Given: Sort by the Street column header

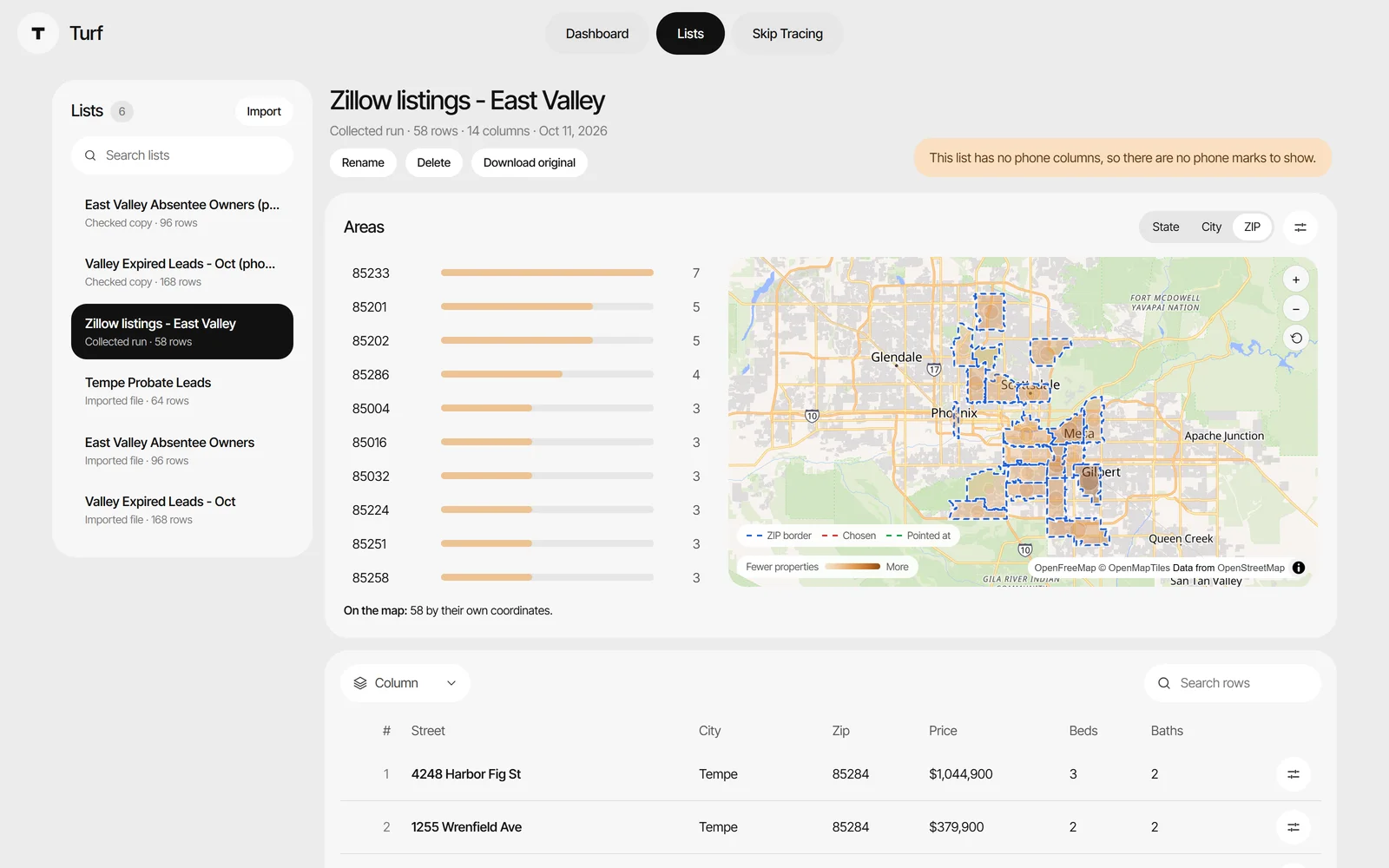Looking at the screenshot, I should (428, 731).
